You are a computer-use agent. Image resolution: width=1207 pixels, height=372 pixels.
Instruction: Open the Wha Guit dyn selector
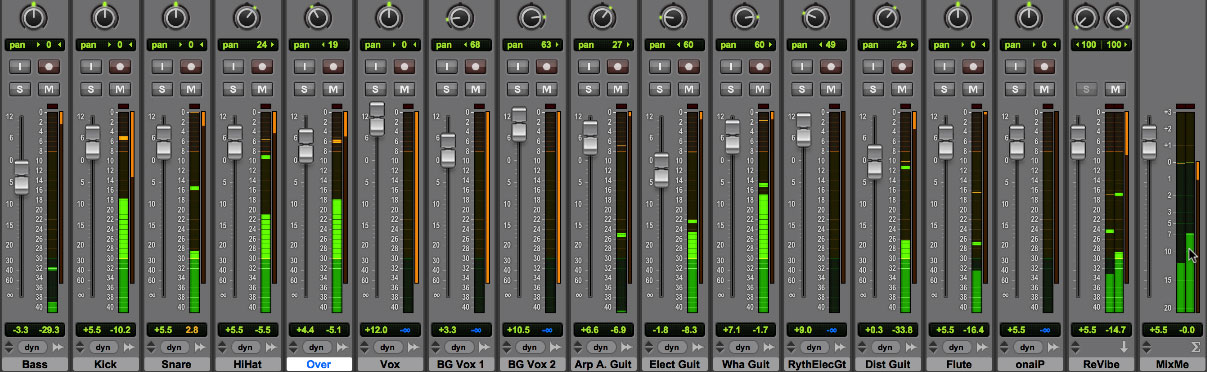[x=744, y=346]
